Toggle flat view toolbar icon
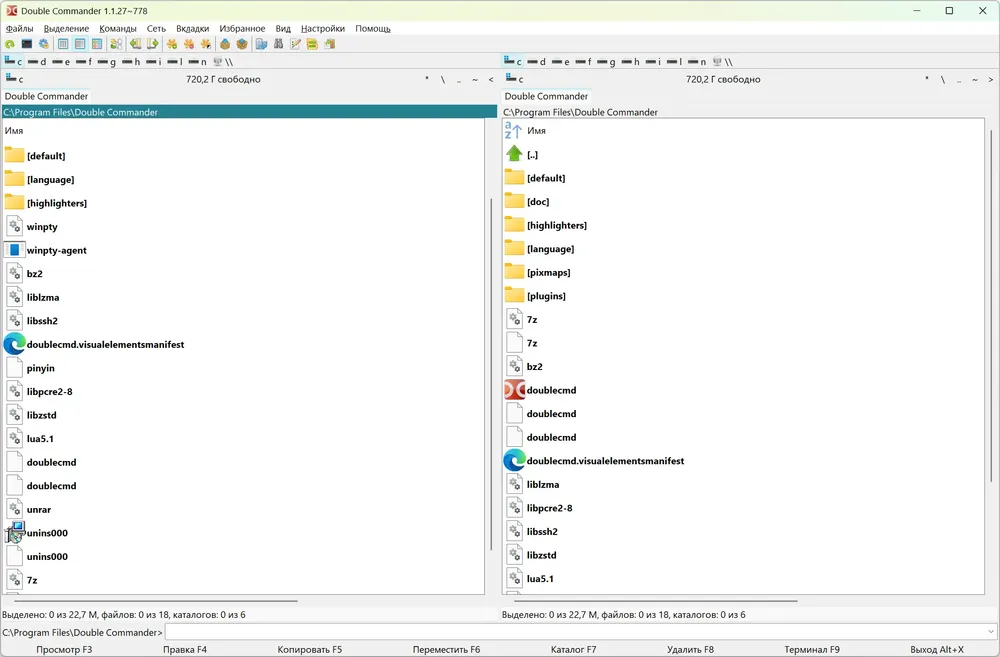This screenshot has width=1000, height=657. [116, 44]
